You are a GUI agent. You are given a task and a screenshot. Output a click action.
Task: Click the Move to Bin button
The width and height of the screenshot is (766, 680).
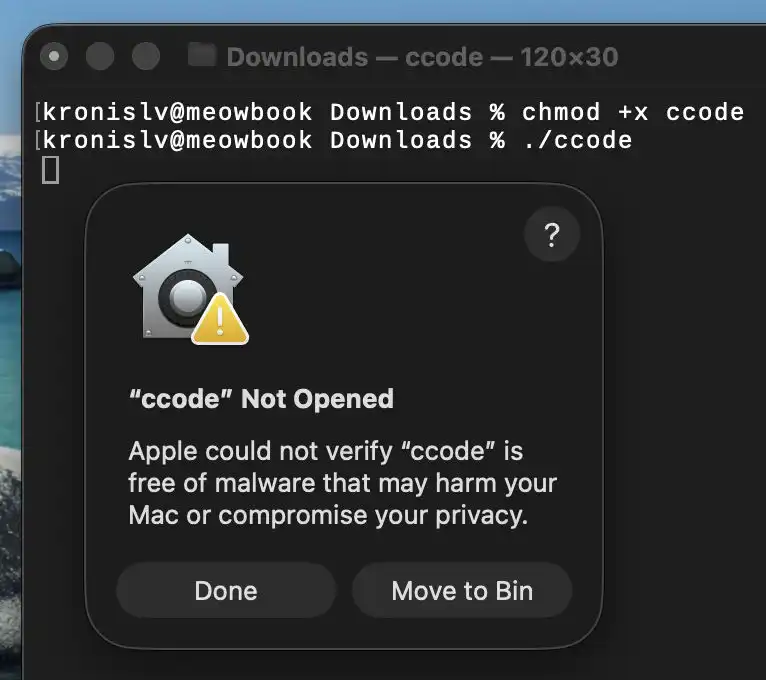point(462,590)
